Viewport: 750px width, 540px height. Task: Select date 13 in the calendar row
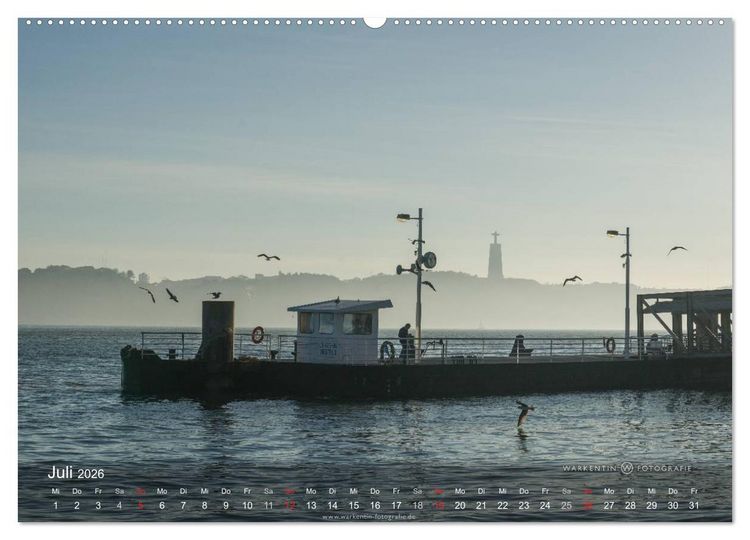tap(311, 505)
